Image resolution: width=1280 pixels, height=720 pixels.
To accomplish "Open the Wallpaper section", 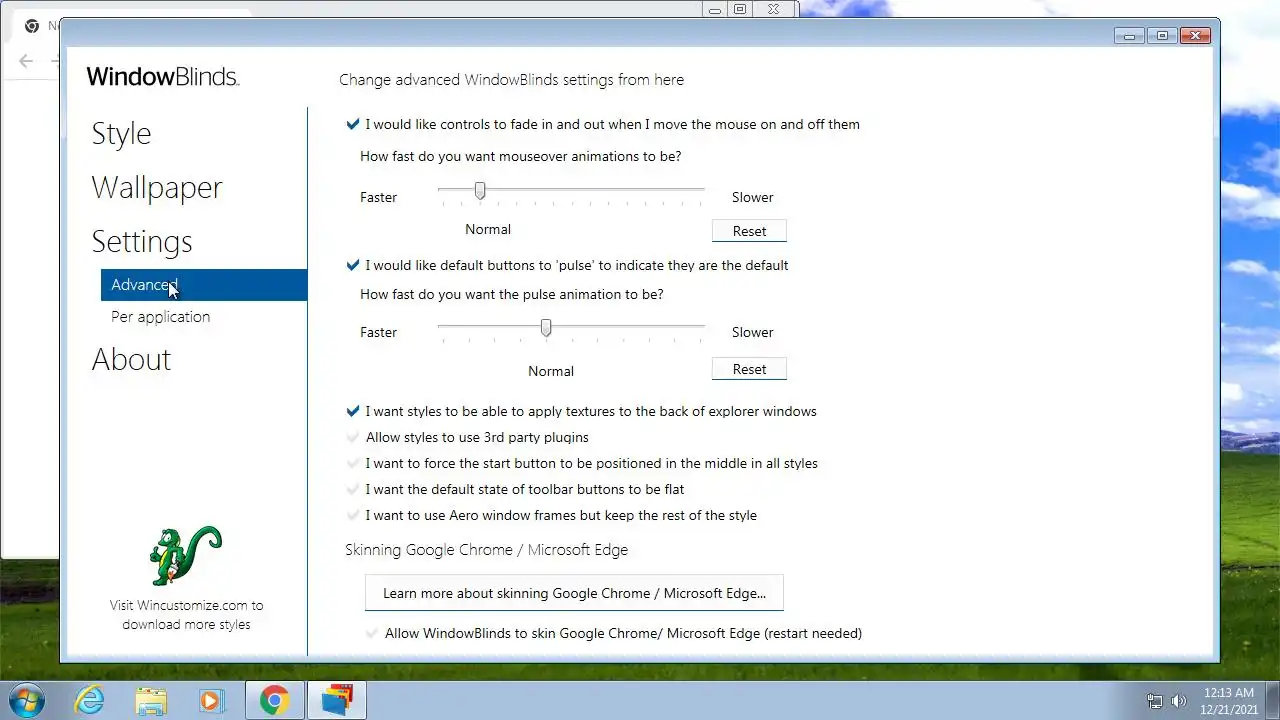I will click(x=157, y=187).
